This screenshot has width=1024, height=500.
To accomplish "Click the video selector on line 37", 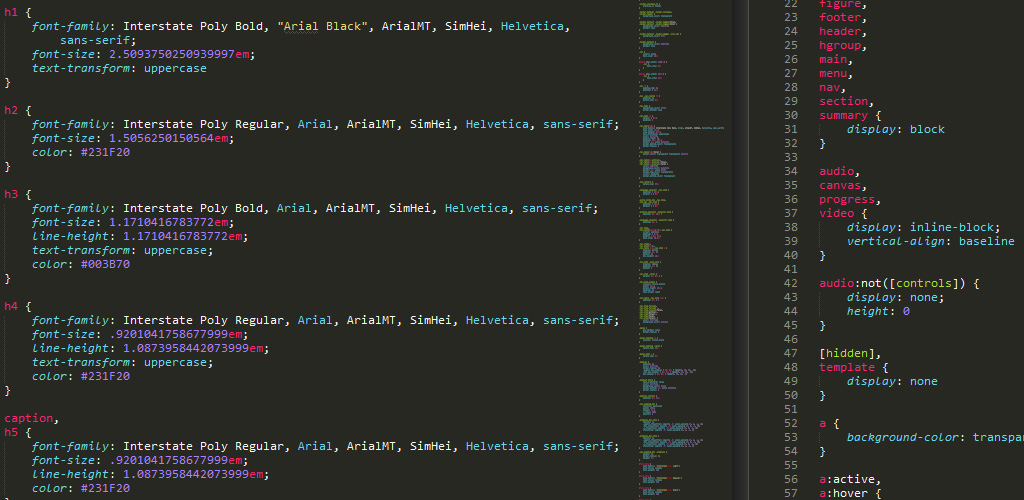I will pyautogui.click(x=837, y=213).
